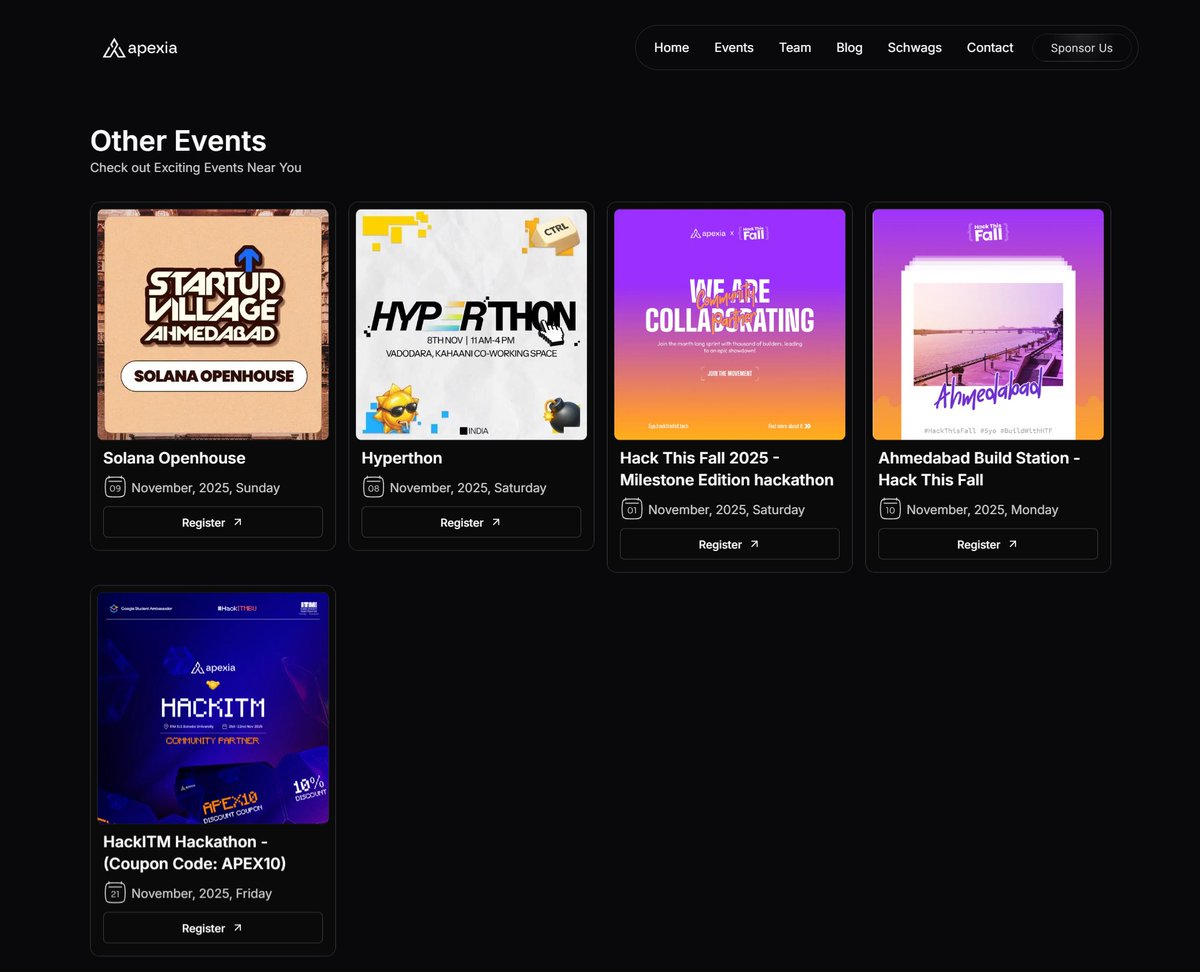
Task: Click the Solana Openhouse event title
Action: click(x=174, y=458)
